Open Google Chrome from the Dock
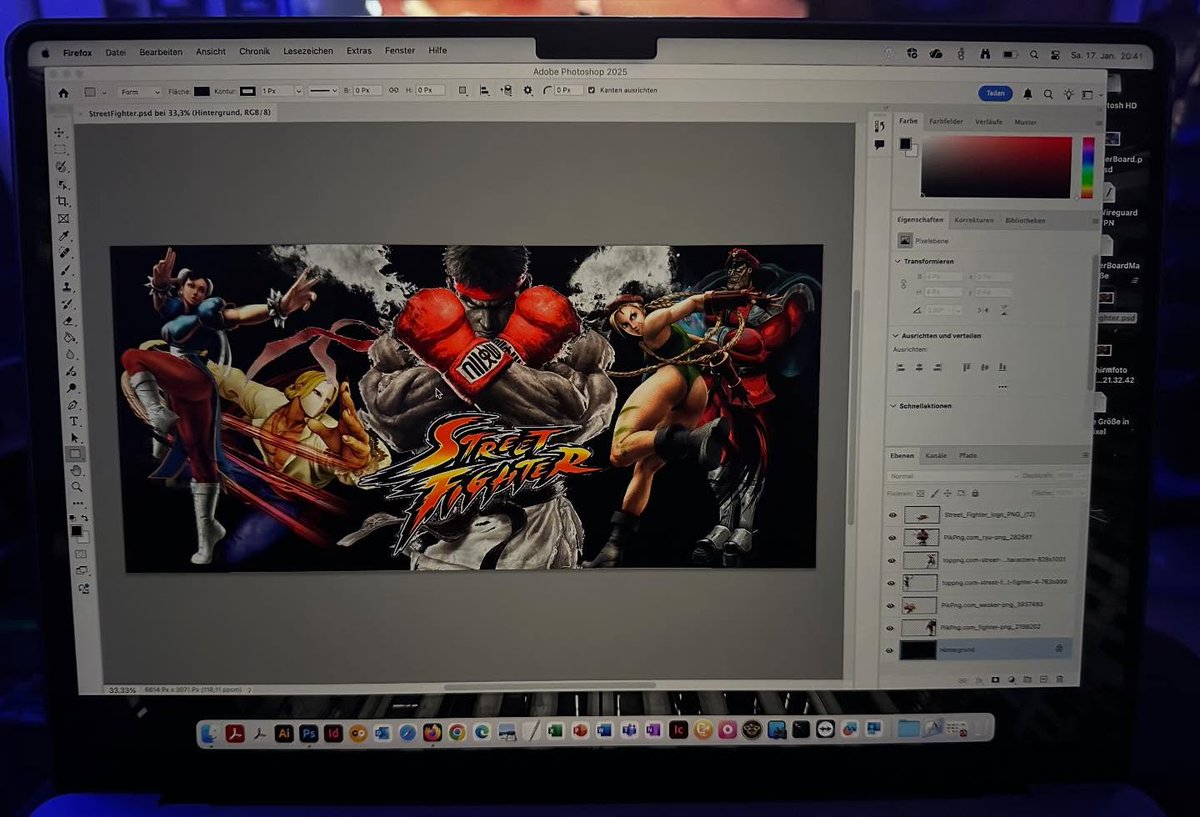This screenshot has width=1200, height=817. pos(457,732)
